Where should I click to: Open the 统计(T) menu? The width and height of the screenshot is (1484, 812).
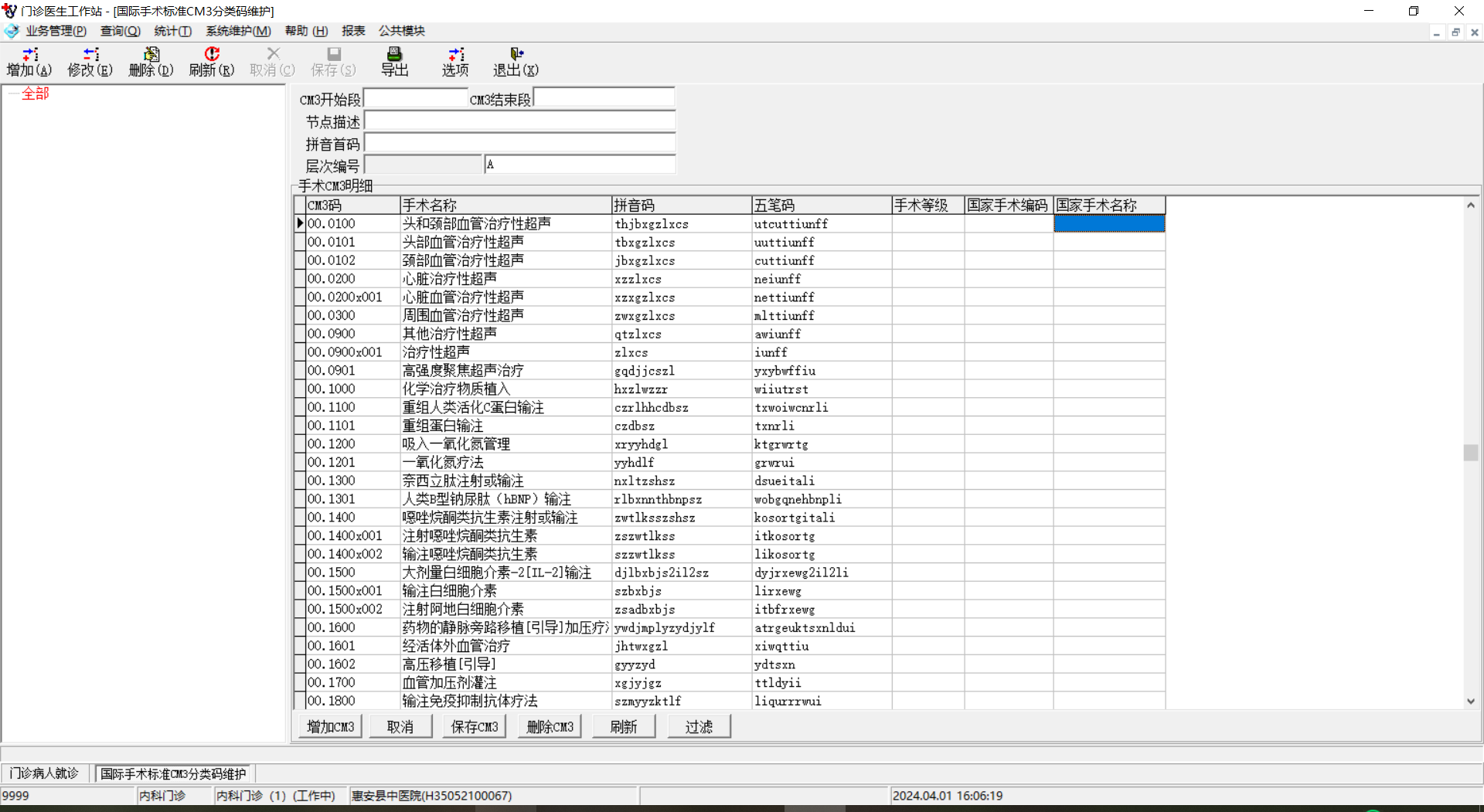pos(173,31)
